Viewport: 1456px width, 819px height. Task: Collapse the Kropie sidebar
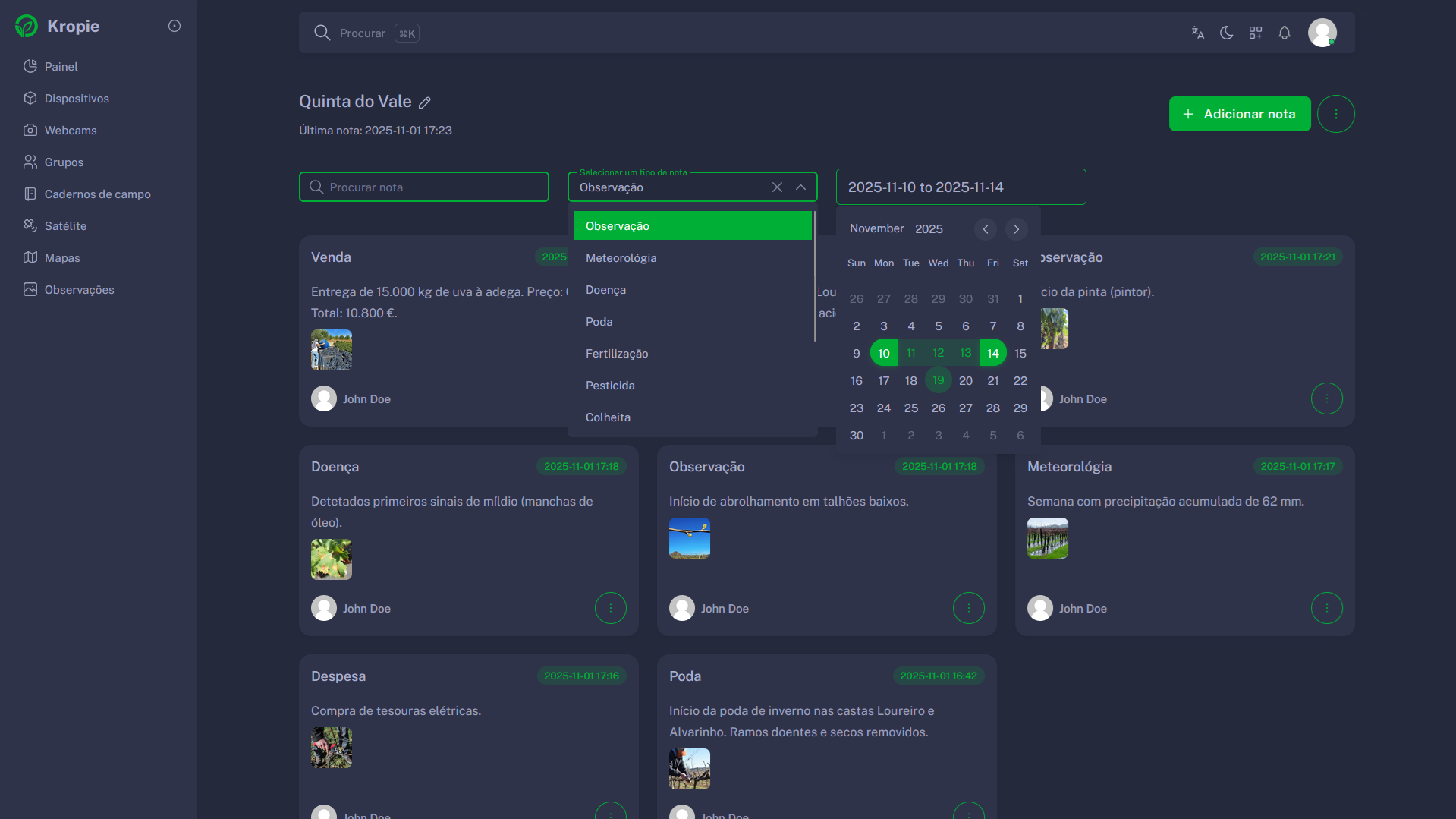[x=174, y=26]
